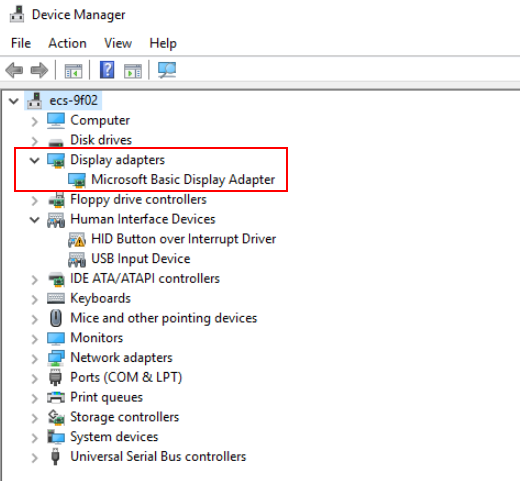Expand the Network adapters node
Image resolution: width=520 pixels, height=481 pixels.
[34, 359]
